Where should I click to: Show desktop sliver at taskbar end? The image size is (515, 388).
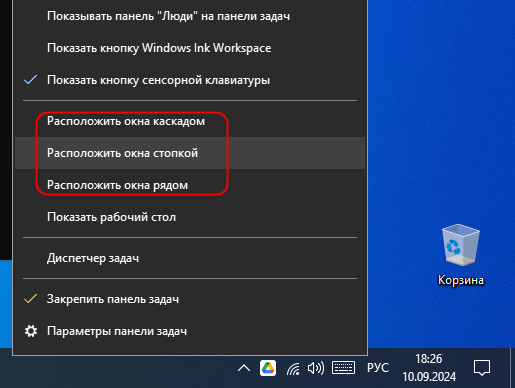coord(512,368)
